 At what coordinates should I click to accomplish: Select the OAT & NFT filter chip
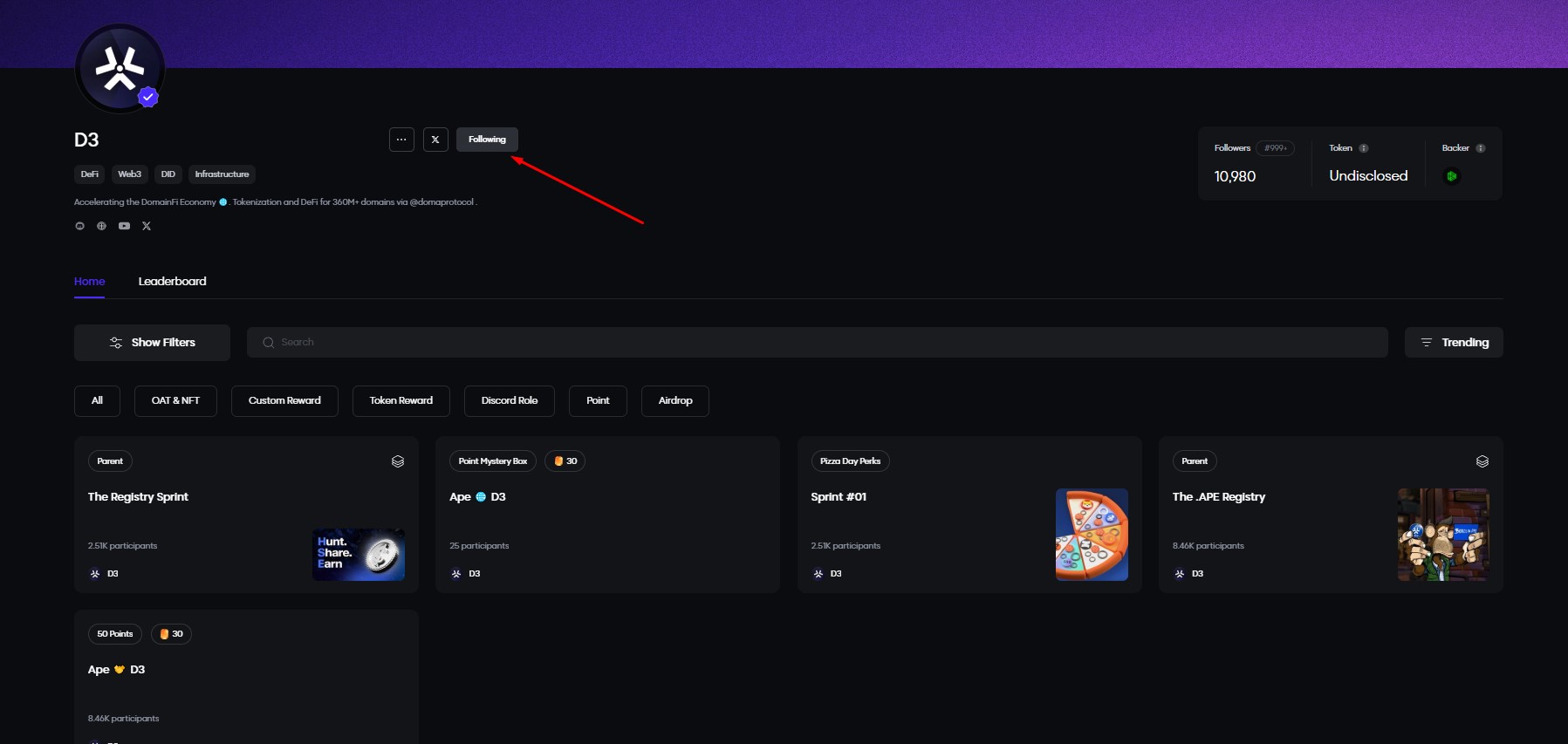tap(175, 401)
